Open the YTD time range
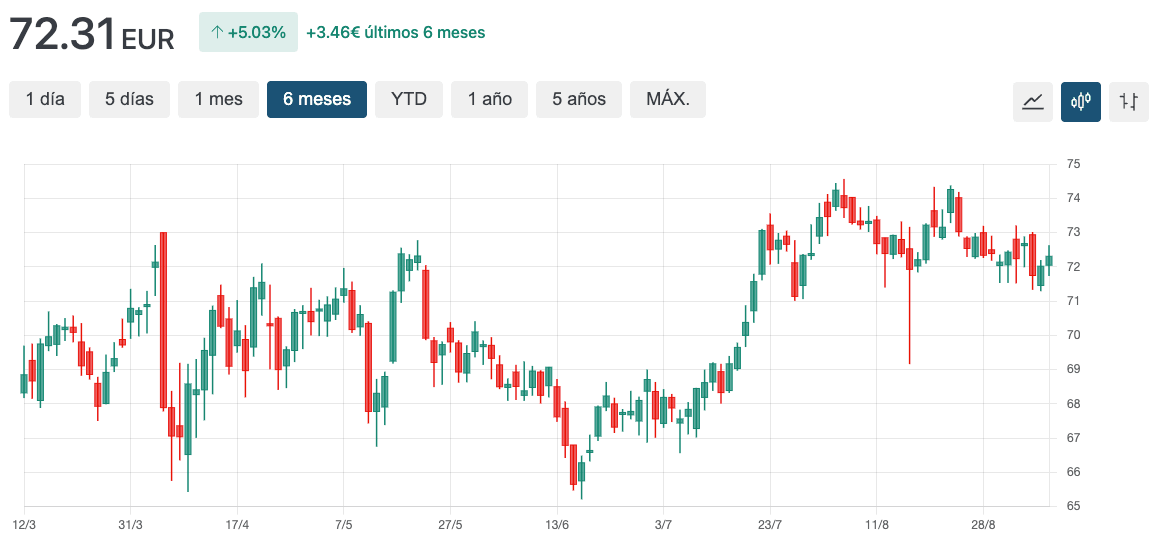1158x535 pixels. [409, 99]
